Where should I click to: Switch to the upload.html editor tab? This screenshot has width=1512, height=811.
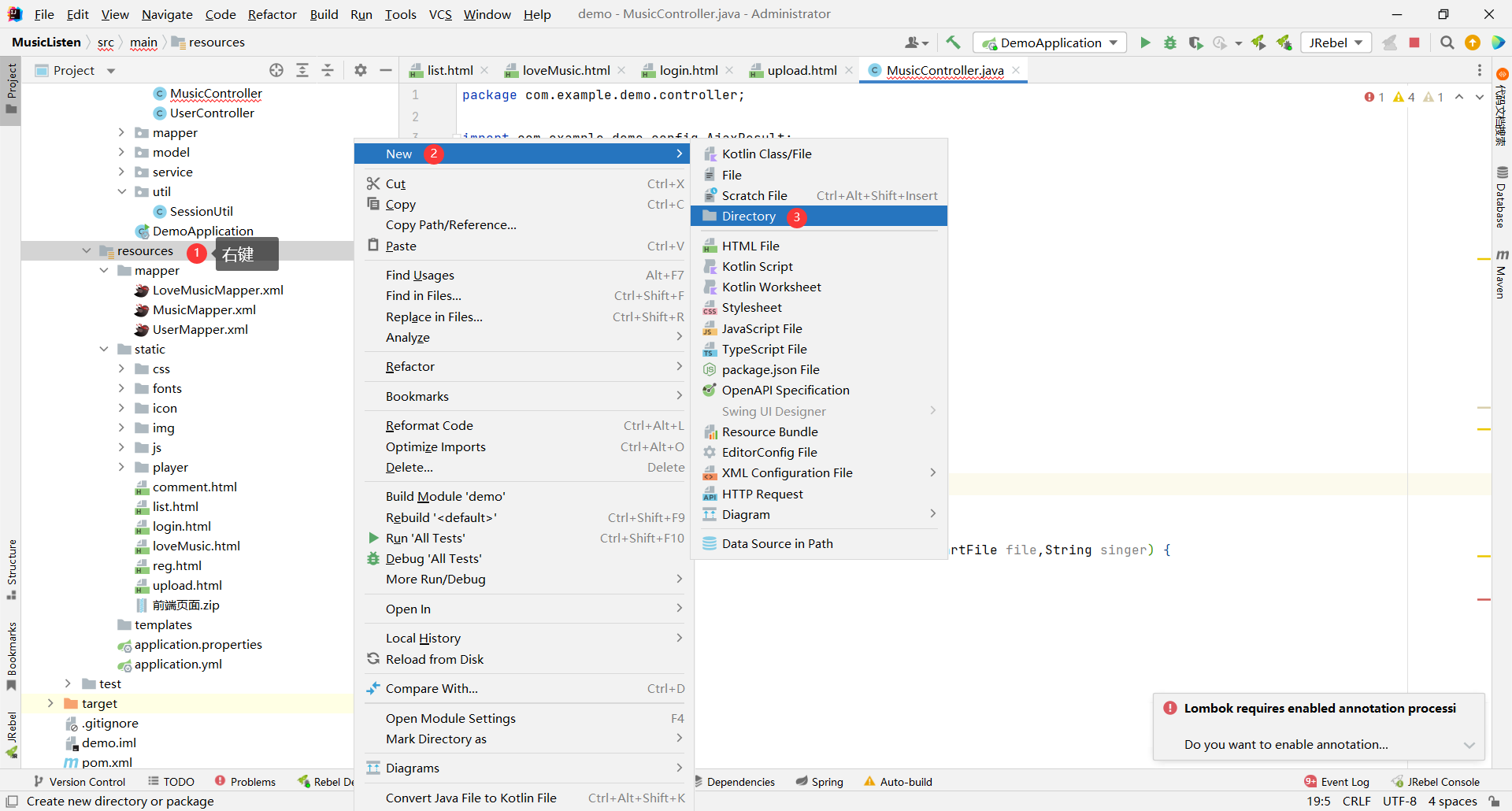point(802,70)
